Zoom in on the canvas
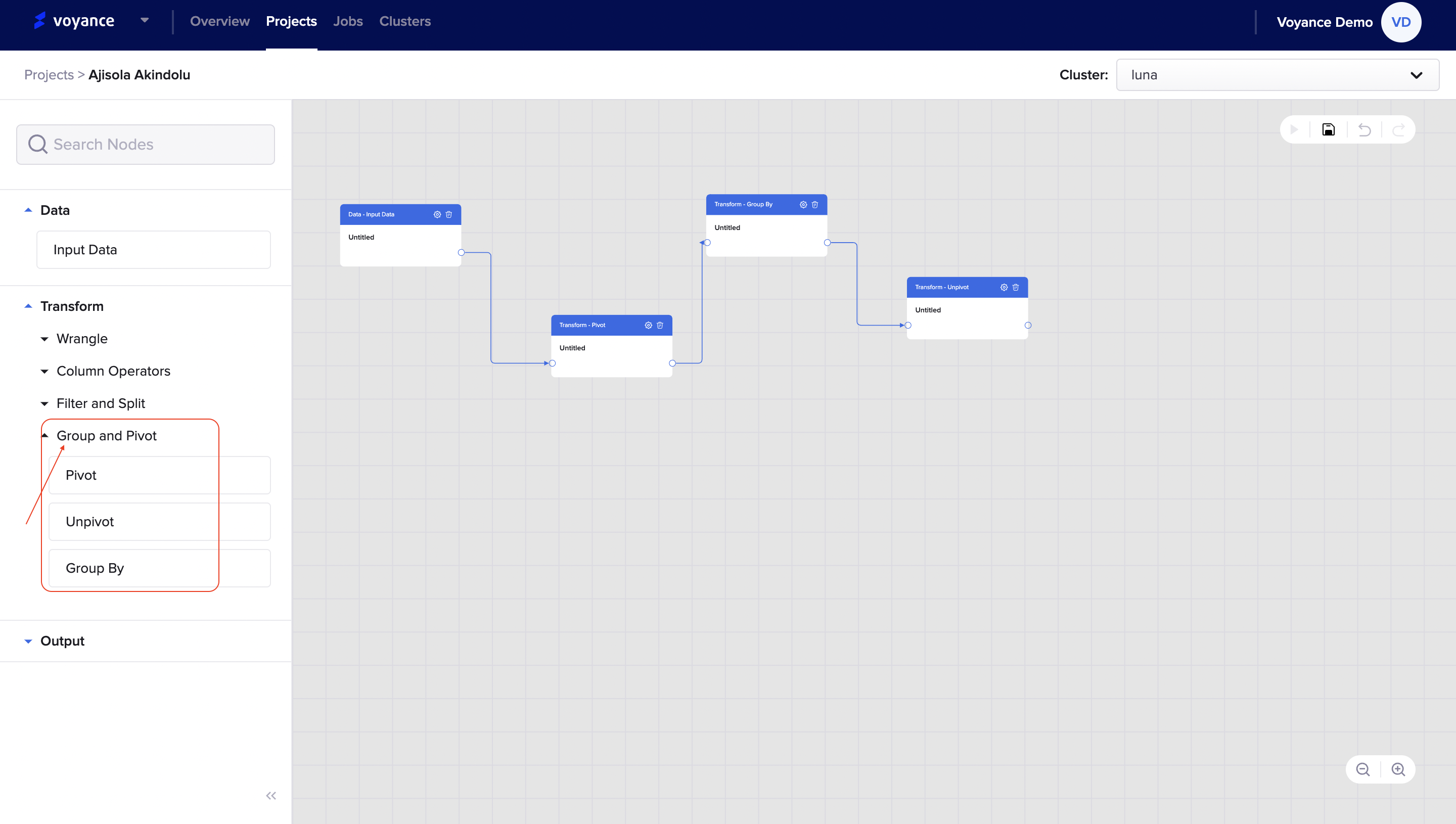 (x=1398, y=770)
